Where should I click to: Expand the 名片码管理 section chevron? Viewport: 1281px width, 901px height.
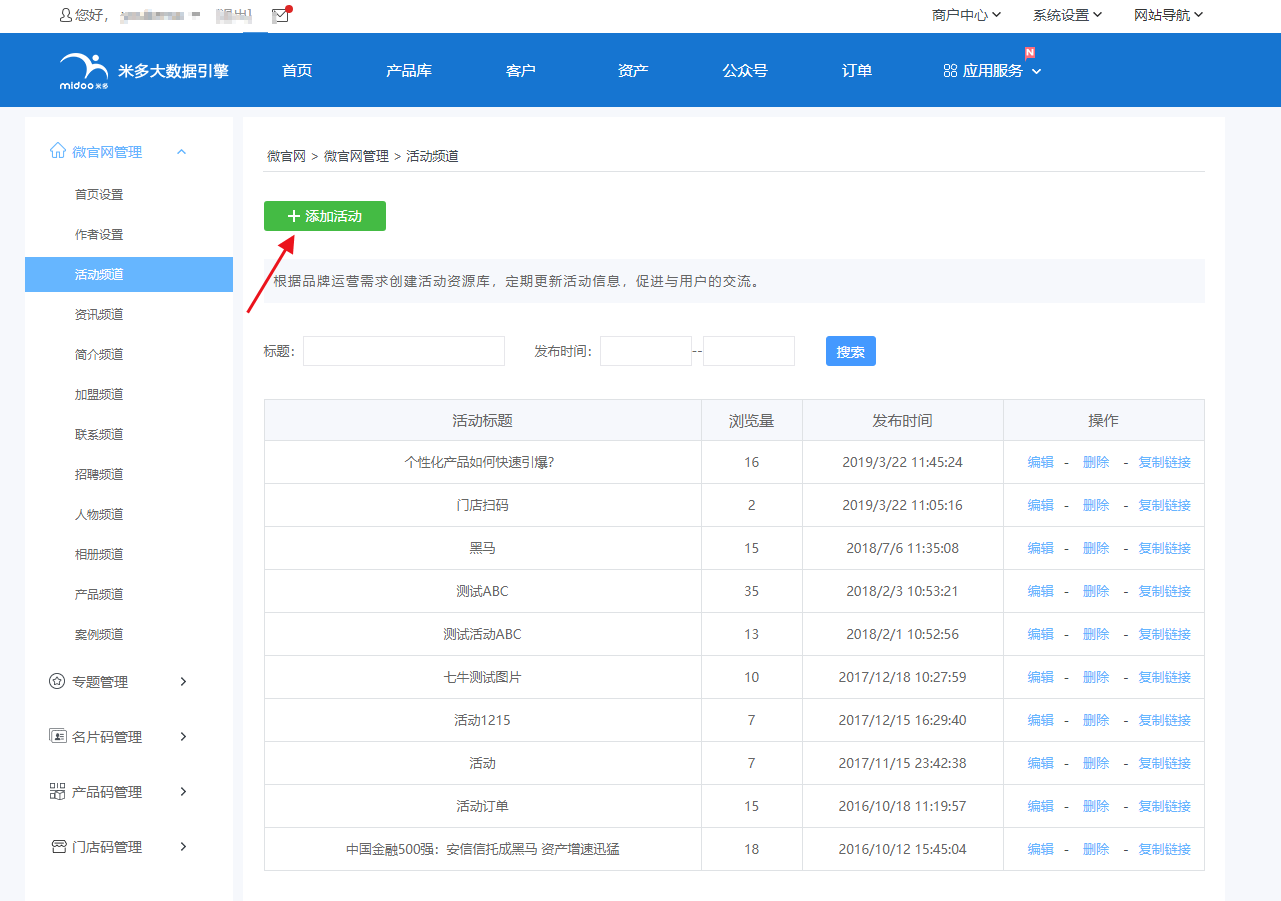[x=183, y=736]
